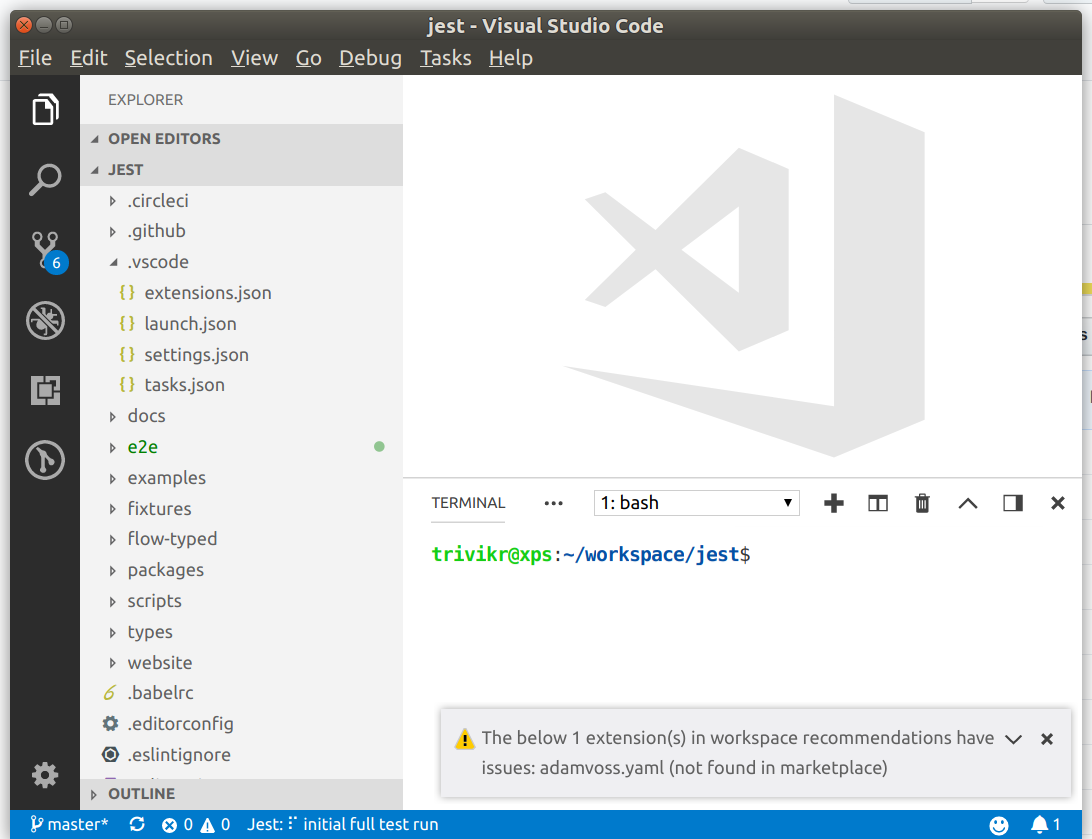Move the panel to the right
This screenshot has height=839, width=1092.
(x=1013, y=503)
